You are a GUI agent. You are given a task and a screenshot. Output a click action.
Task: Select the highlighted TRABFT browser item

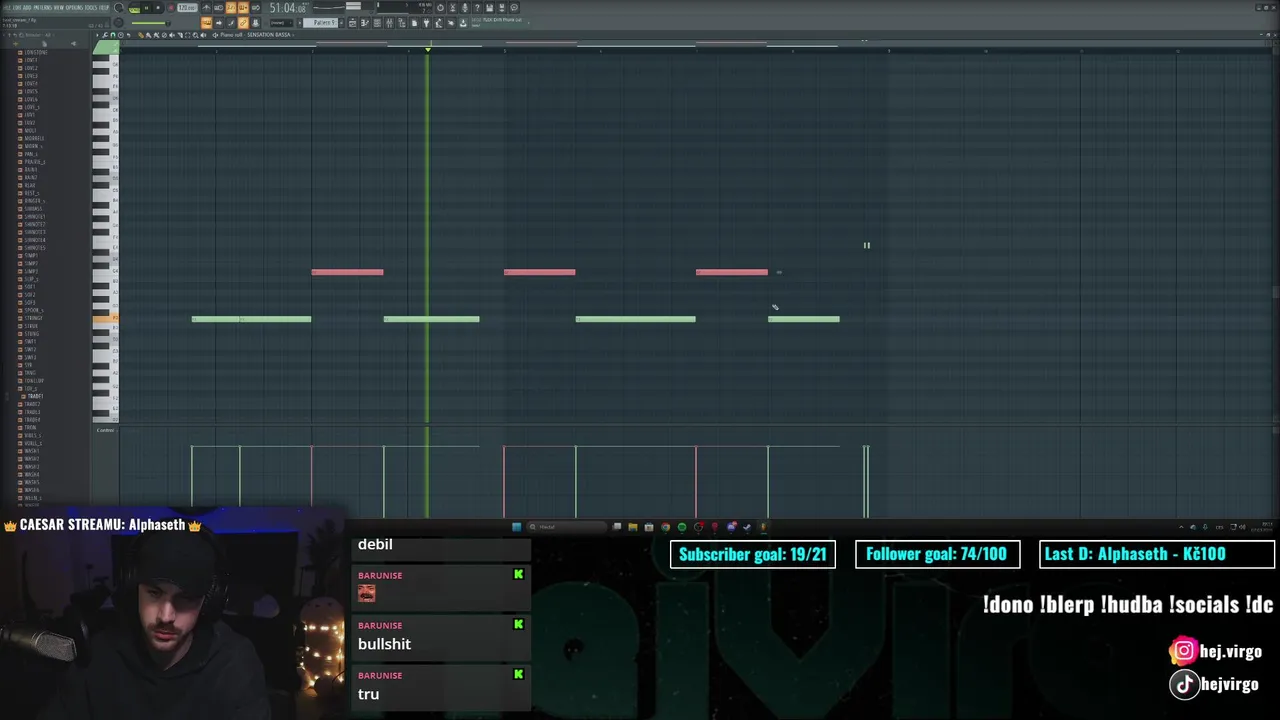click(34, 396)
